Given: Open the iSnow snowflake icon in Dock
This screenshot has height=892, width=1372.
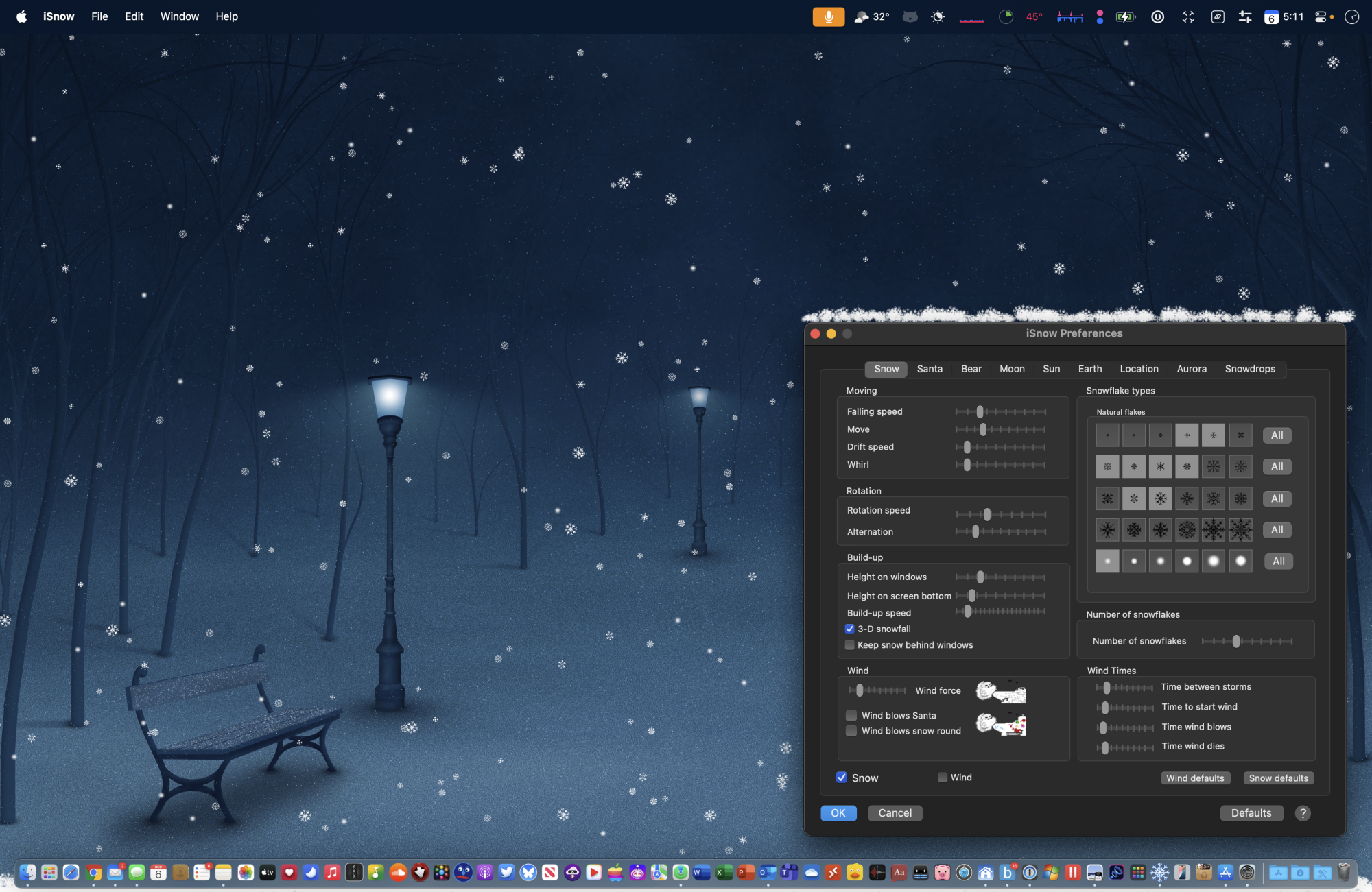Looking at the screenshot, I should (1159, 872).
